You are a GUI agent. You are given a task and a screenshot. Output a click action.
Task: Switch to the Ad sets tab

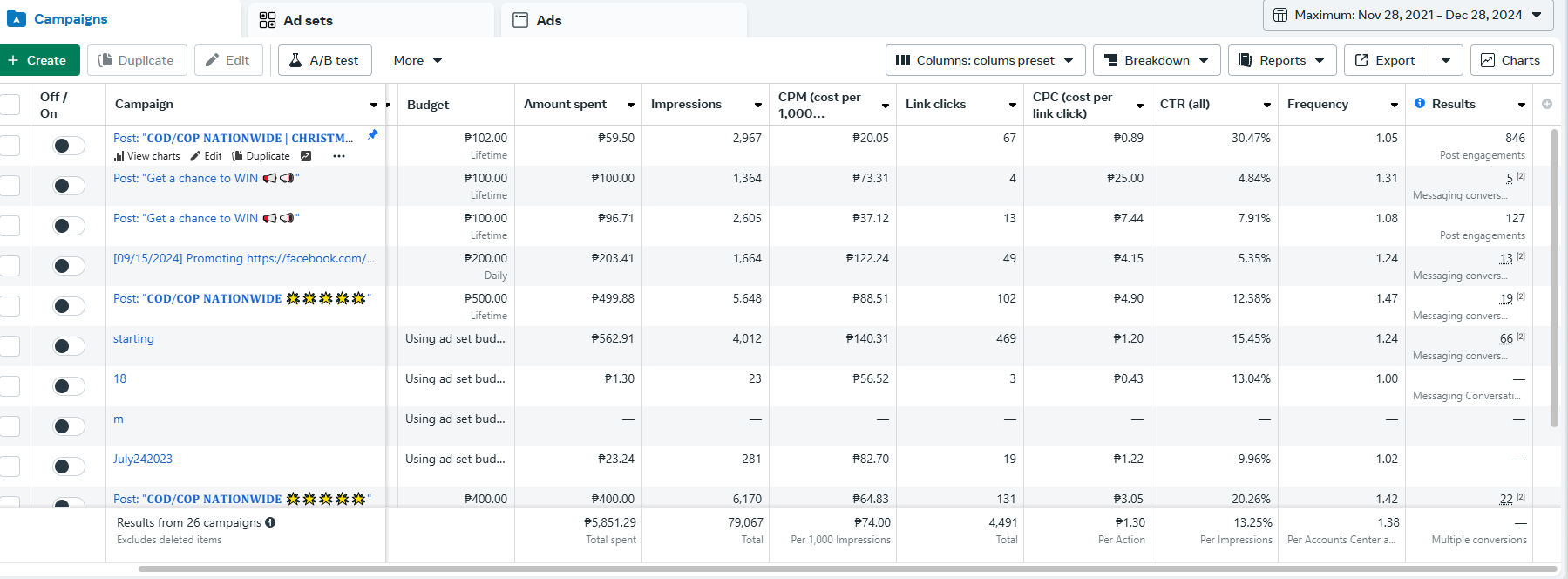coord(296,20)
